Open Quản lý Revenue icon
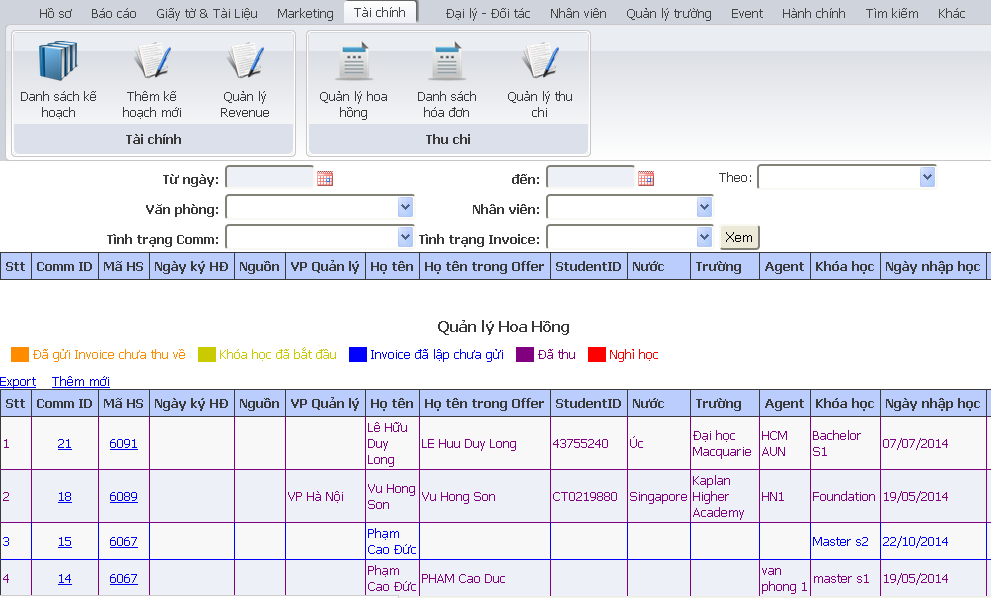 (x=245, y=61)
